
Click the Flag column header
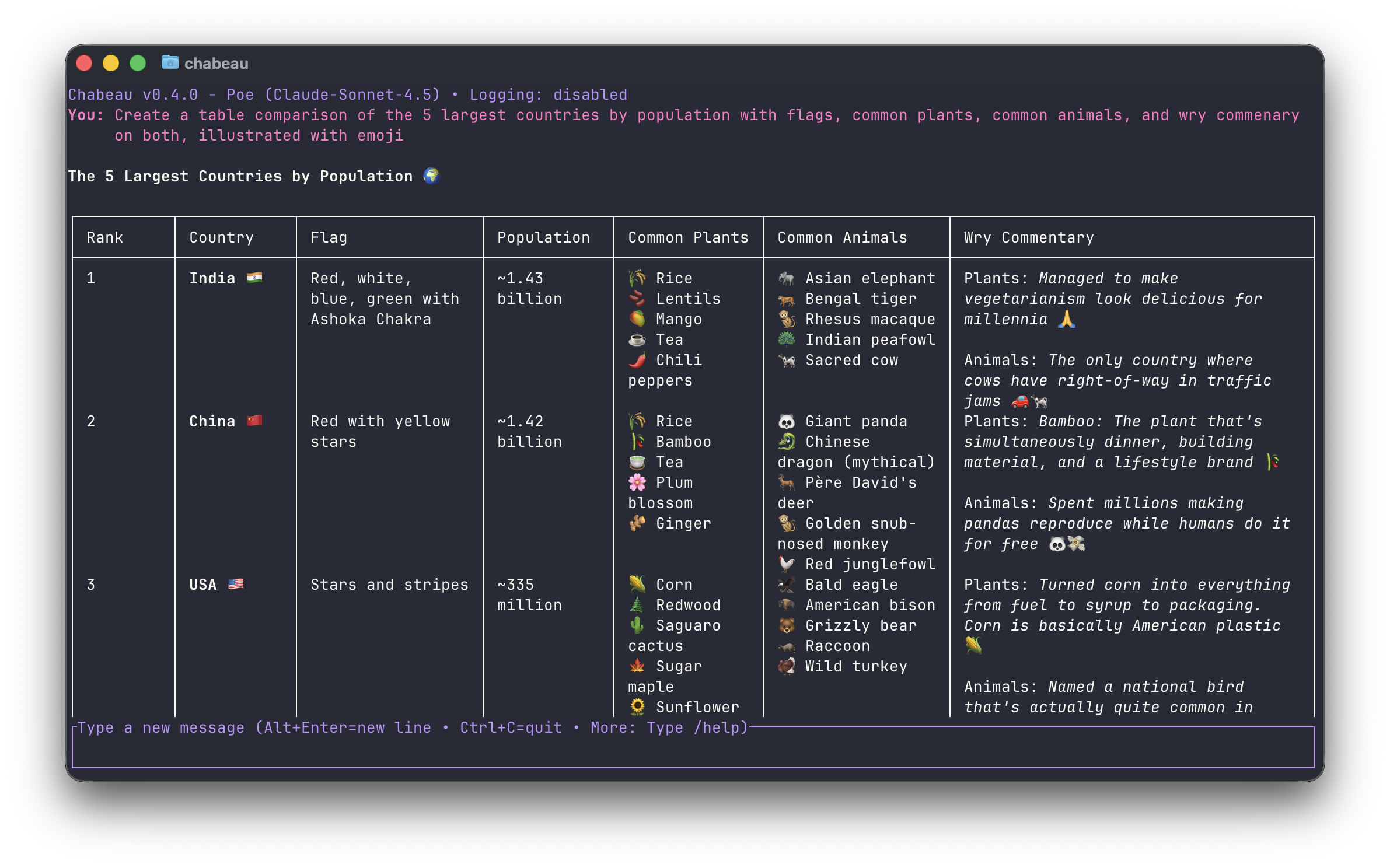pyautogui.click(x=329, y=237)
